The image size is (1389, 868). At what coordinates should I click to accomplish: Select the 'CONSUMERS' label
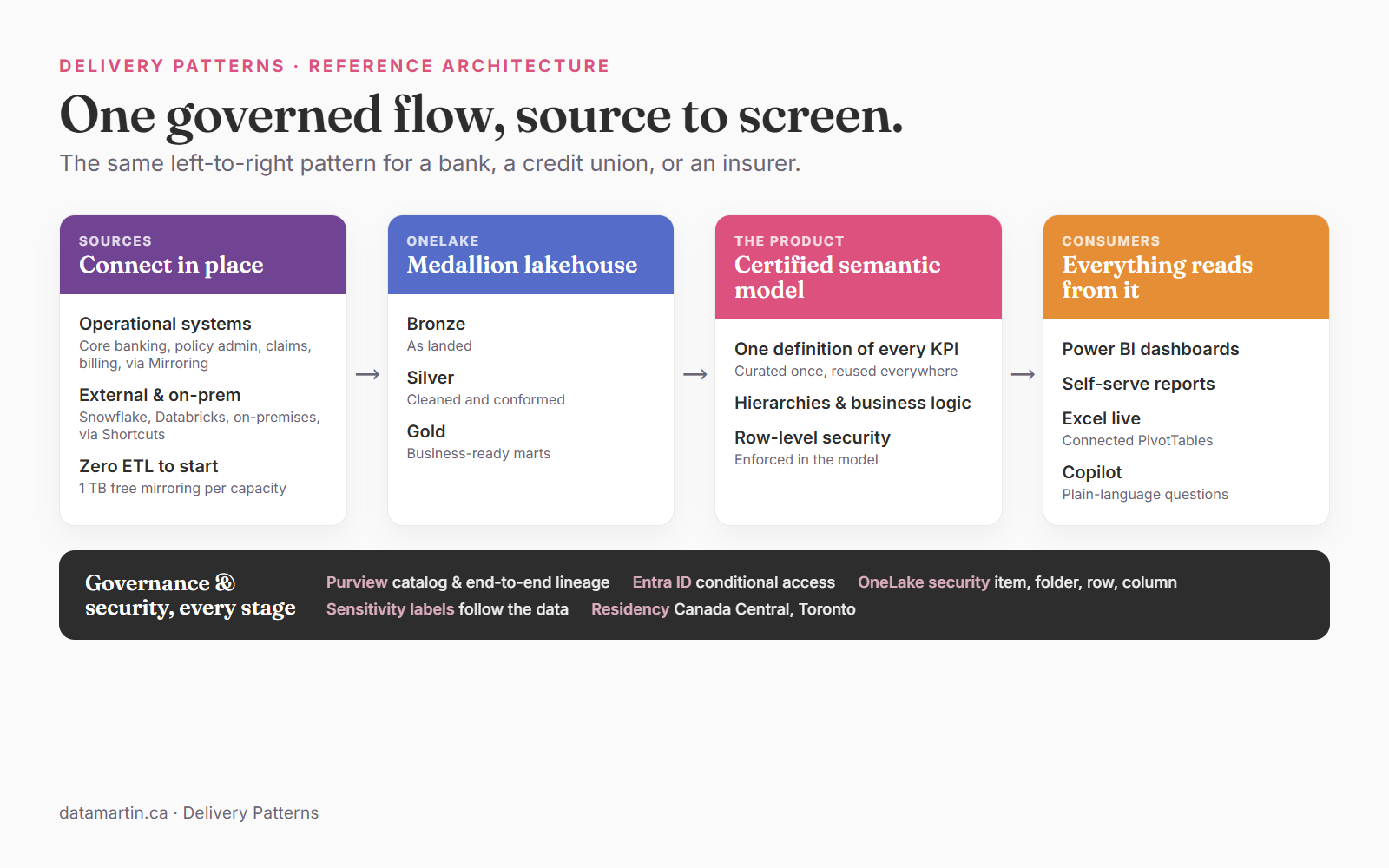pyautogui.click(x=1111, y=241)
